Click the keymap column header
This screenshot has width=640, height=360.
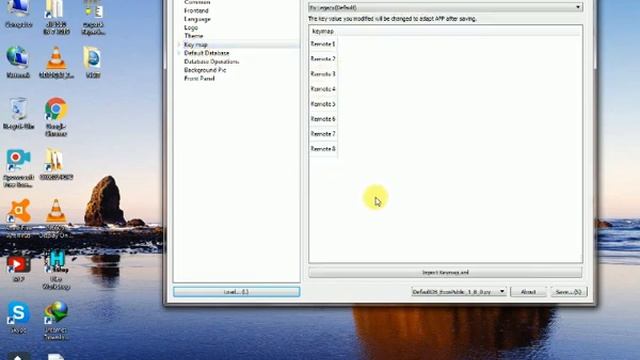pos(323,31)
